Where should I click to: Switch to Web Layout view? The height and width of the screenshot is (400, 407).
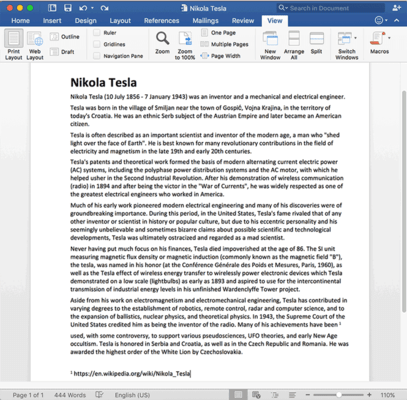[35, 39]
